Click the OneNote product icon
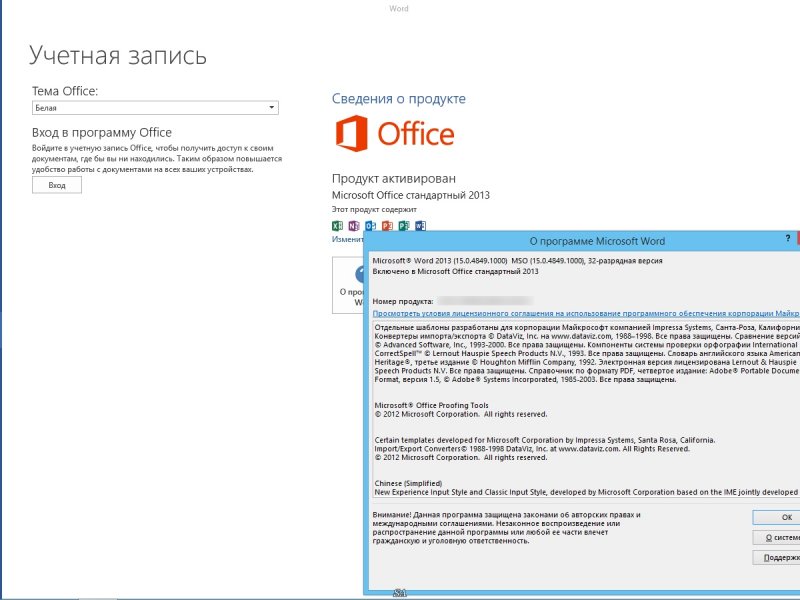The image size is (800, 600). coord(354,226)
